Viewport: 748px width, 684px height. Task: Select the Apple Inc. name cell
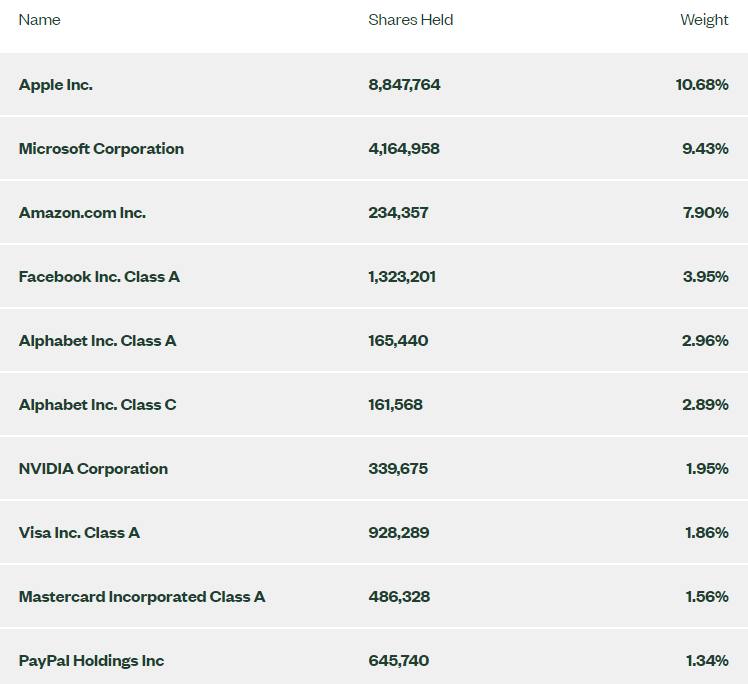pyautogui.click(x=56, y=85)
